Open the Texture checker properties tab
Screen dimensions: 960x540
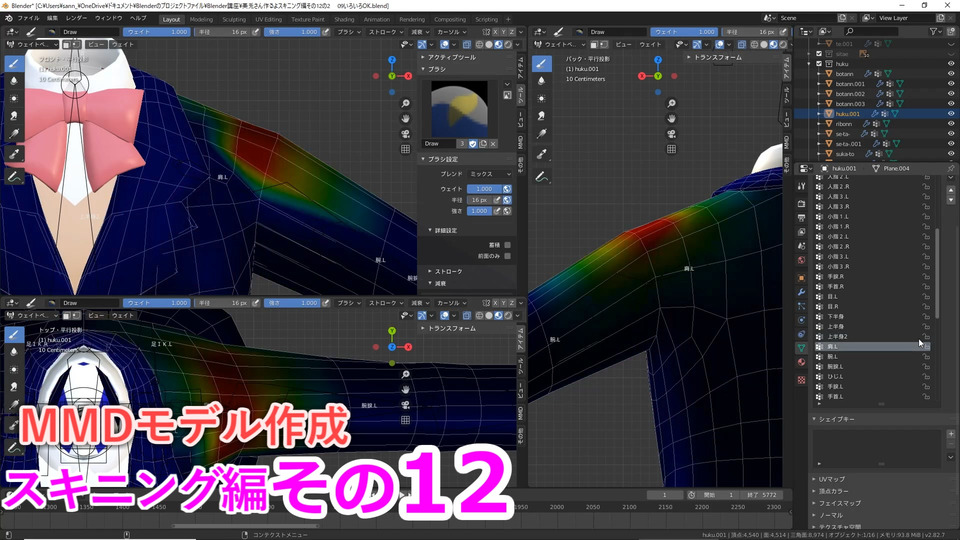(801, 380)
